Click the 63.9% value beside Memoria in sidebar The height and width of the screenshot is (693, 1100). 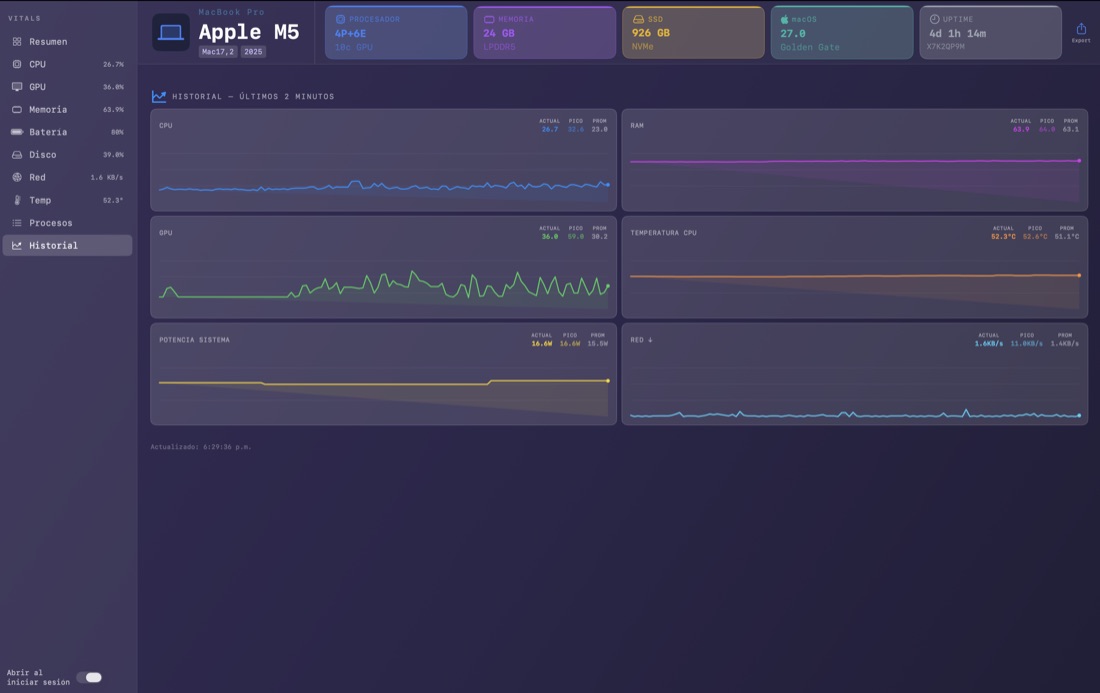(x=113, y=109)
